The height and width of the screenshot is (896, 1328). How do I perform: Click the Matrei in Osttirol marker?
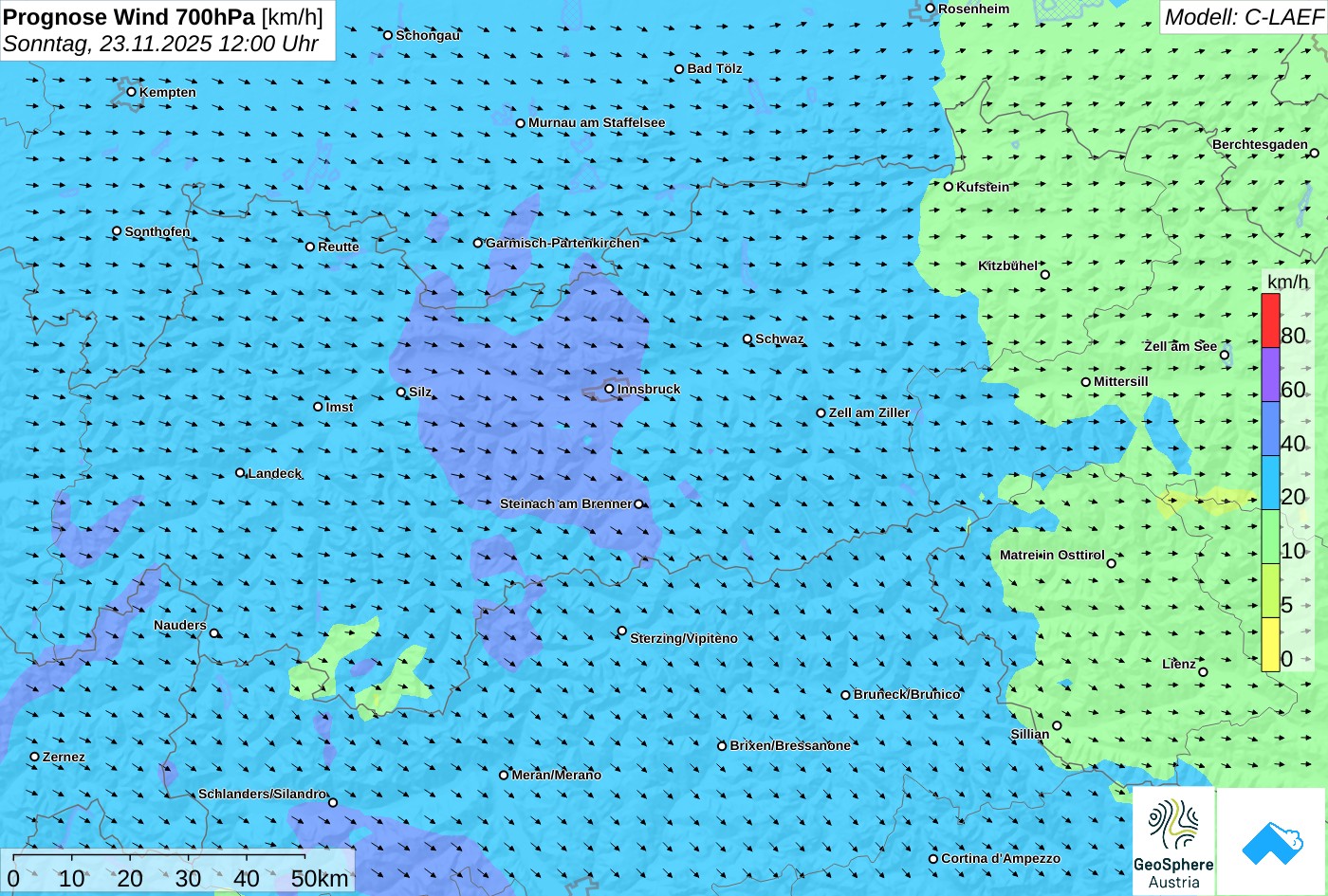point(1112,563)
